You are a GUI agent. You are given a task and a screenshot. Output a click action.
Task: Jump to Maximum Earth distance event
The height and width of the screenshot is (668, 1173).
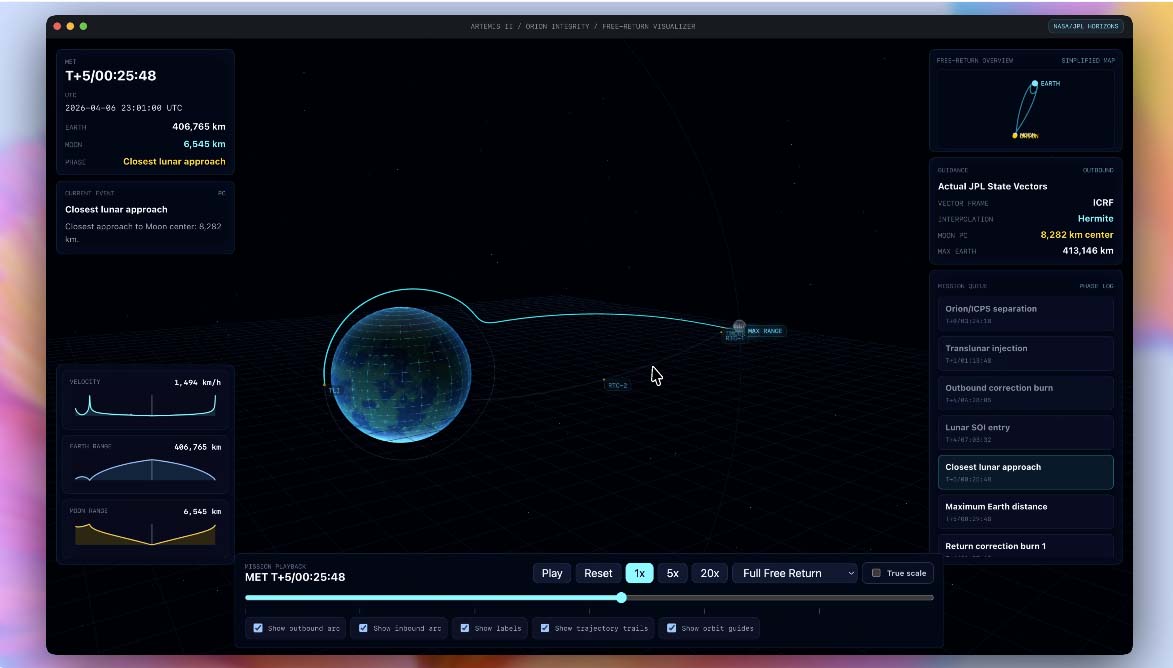click(1026, 512)
